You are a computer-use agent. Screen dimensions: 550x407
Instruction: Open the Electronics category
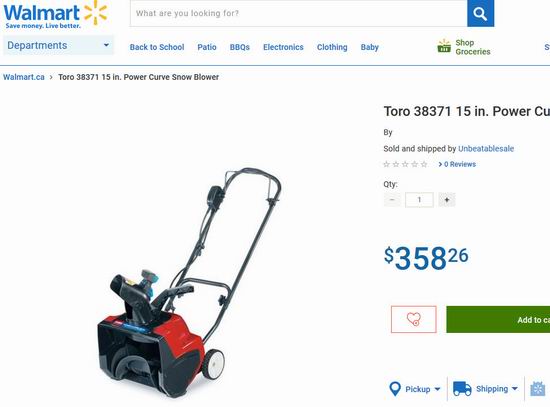tap(283, 47)
